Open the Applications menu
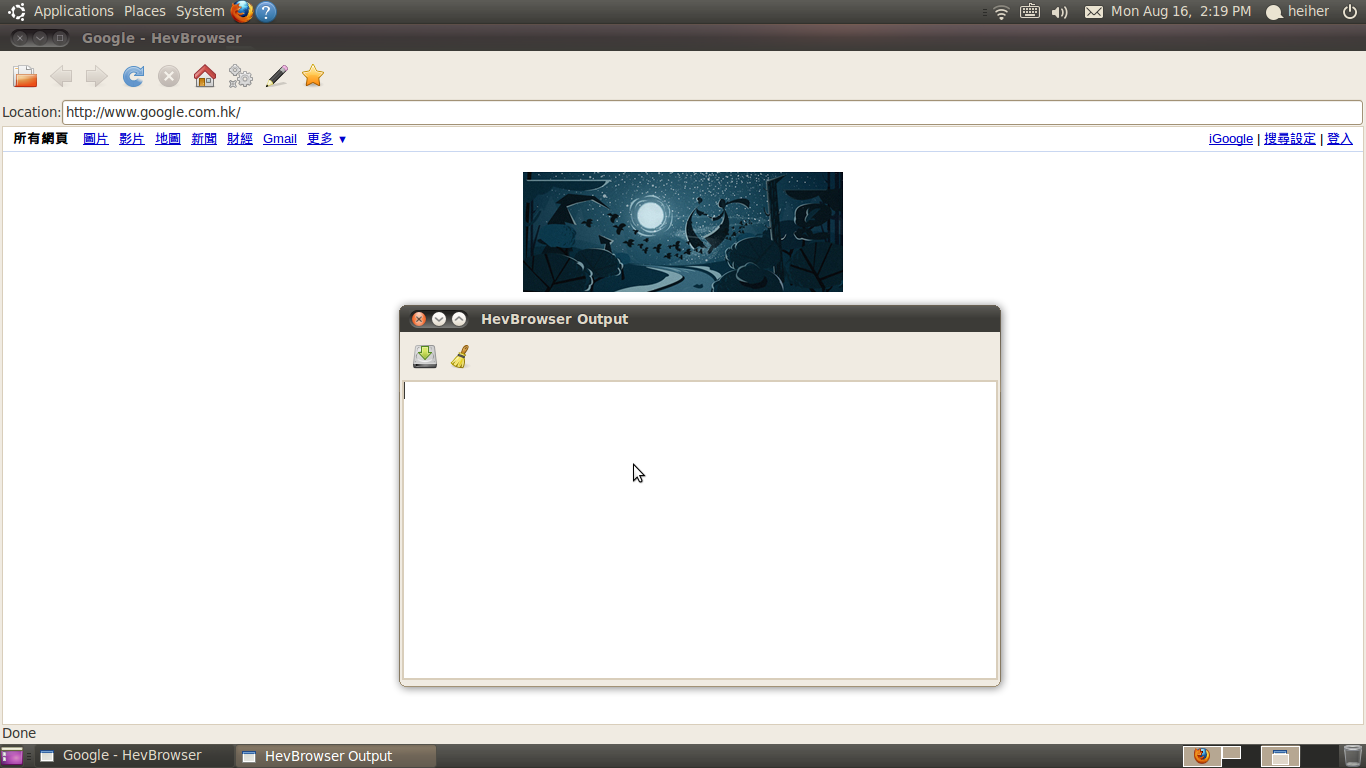1366x768 pixels. pyautogui.click(x=74, y=11)
